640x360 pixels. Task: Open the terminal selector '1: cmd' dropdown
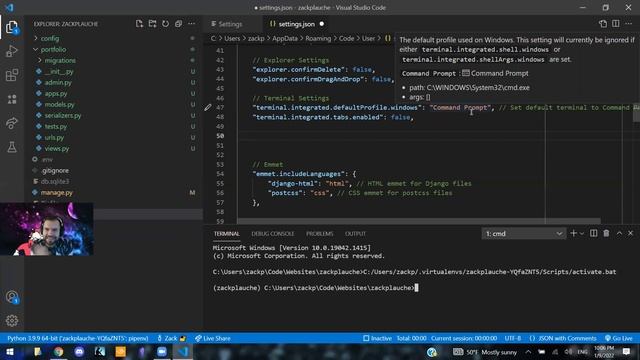pos(524,233)
